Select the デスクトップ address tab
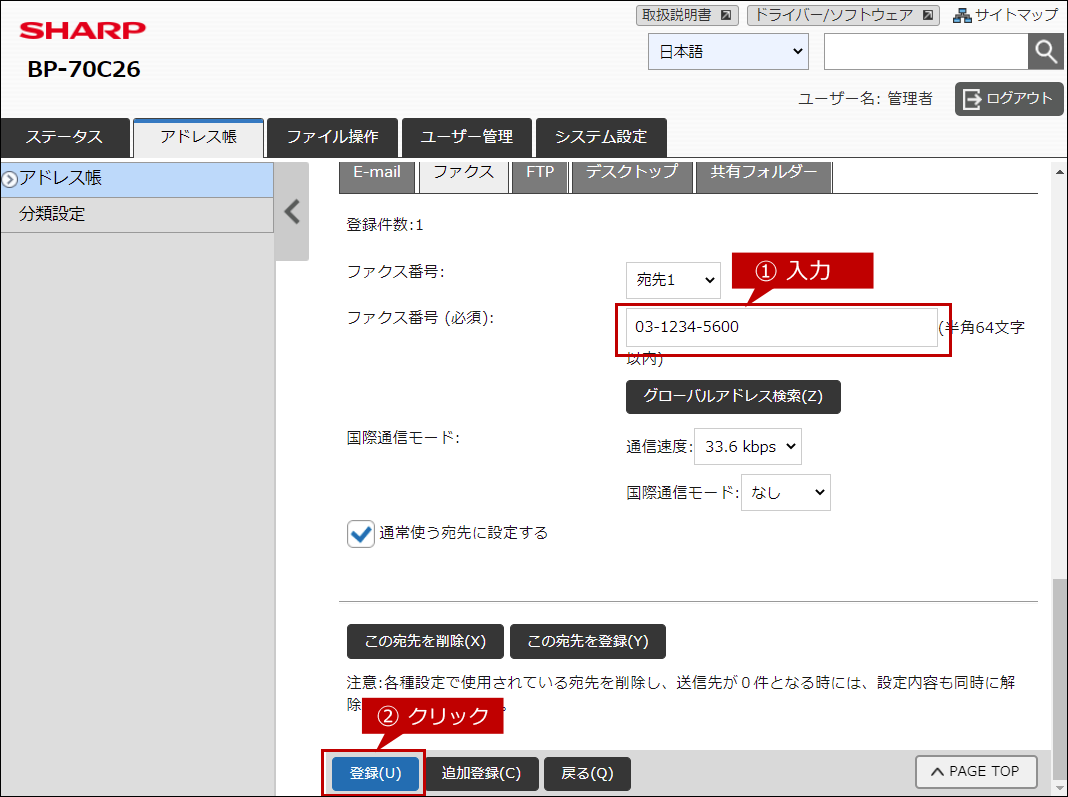The width and height of the screenshot is (1068, 797). pyautogui.click(x=631, y=175)
